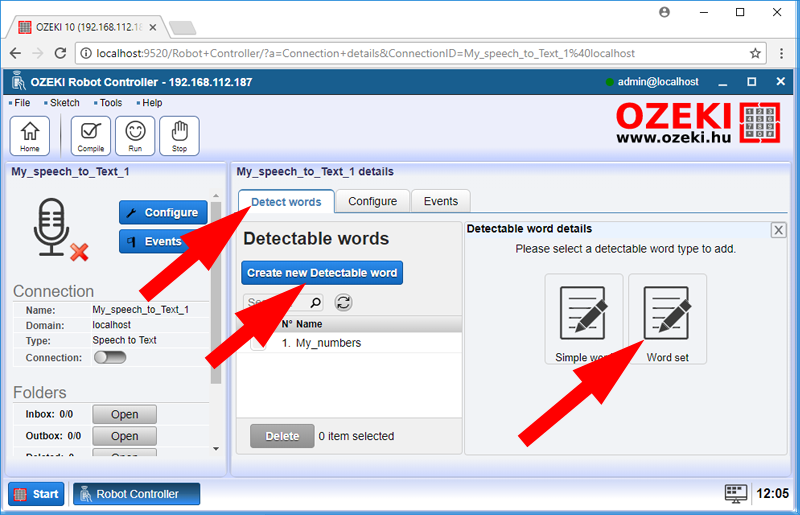The image size is (800, 515).
Task: Minimize the Robot Controller inner window
Action: (x=722, y=82)
